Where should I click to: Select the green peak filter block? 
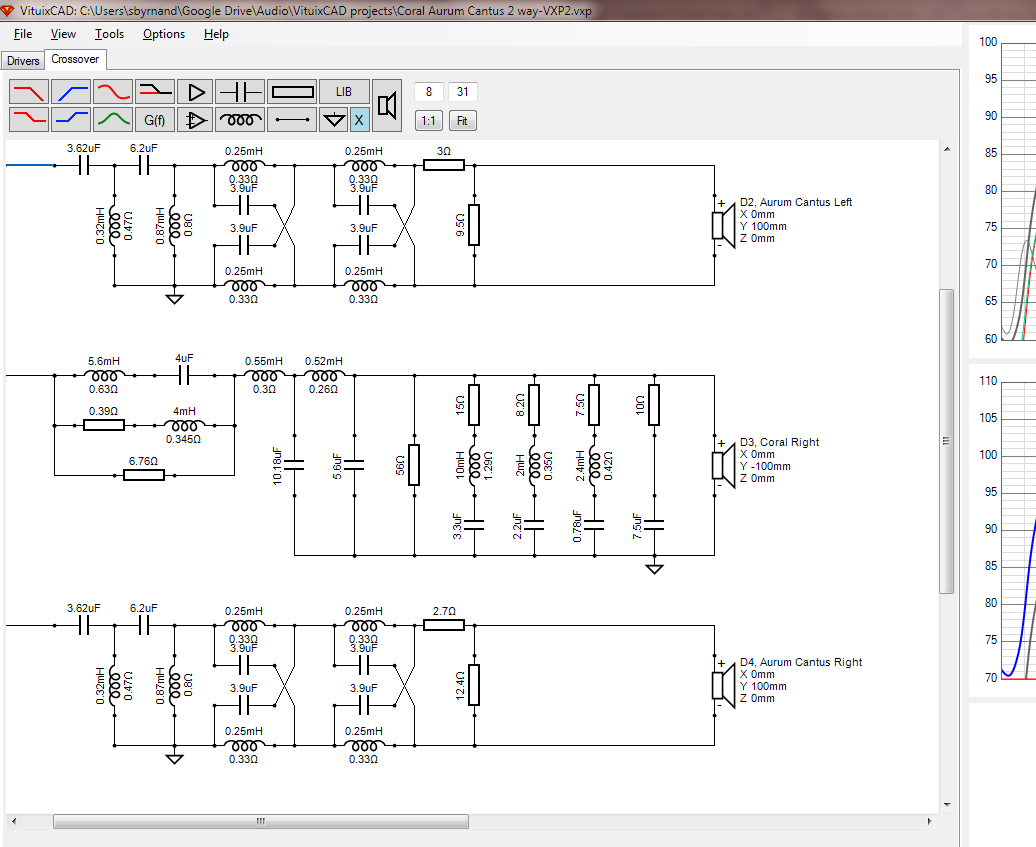click(x=112, y=120)
